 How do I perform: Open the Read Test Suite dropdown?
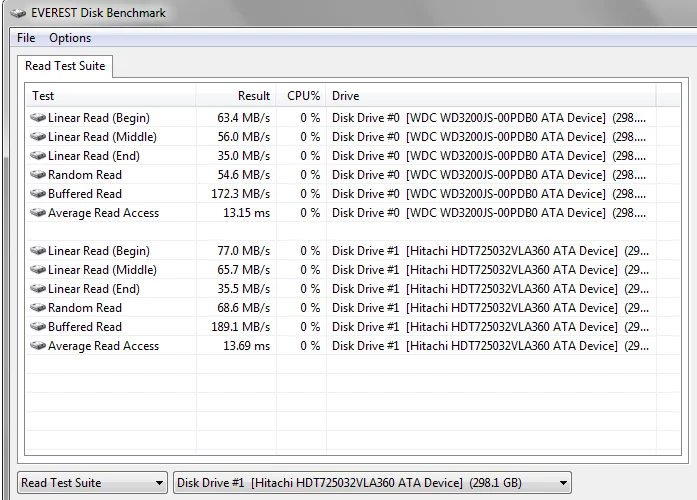click(92, 483)
